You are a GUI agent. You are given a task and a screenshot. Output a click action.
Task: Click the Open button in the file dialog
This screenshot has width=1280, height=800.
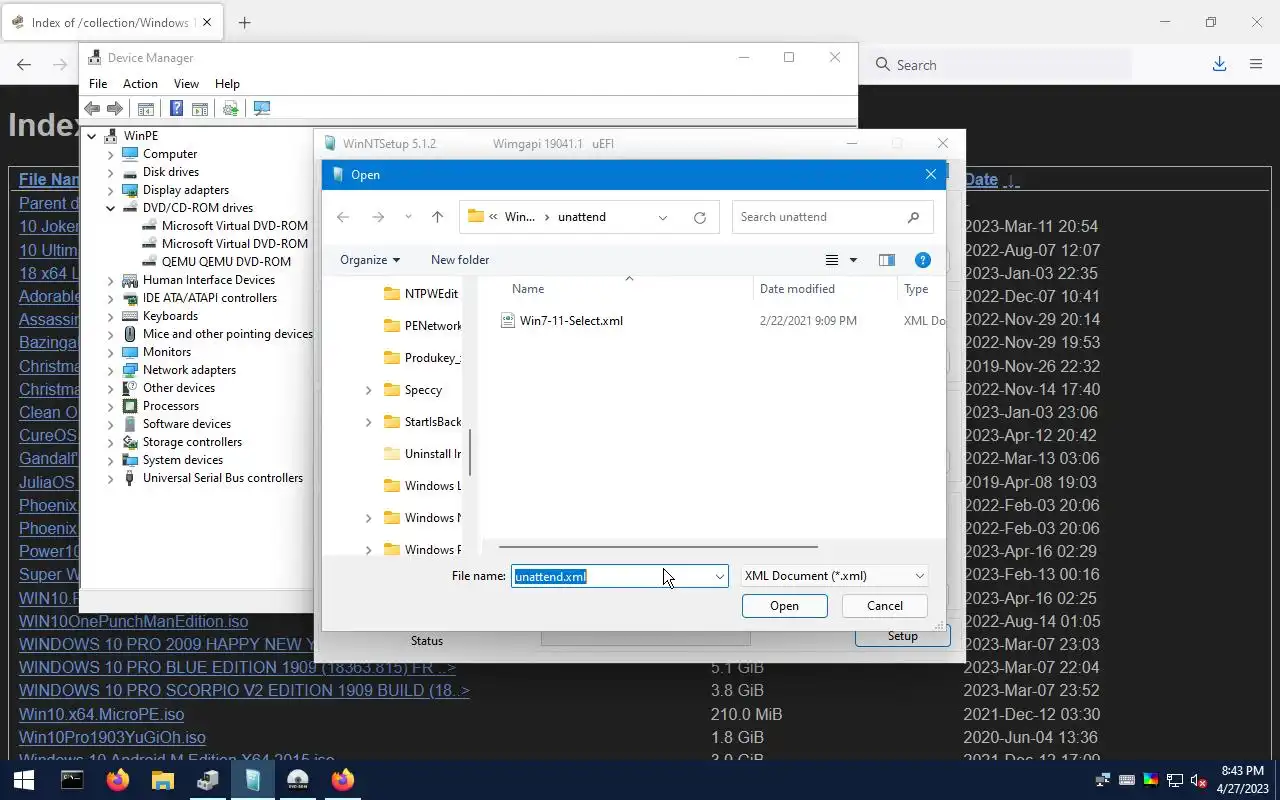point(784,606)
